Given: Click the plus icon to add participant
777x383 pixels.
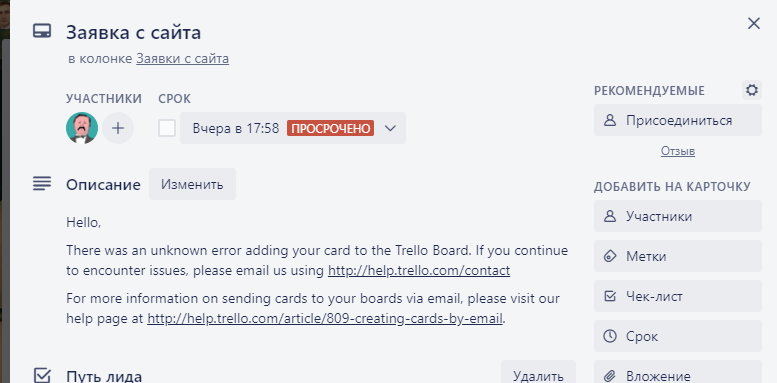Looking at the screenshot, I should 118,128.
